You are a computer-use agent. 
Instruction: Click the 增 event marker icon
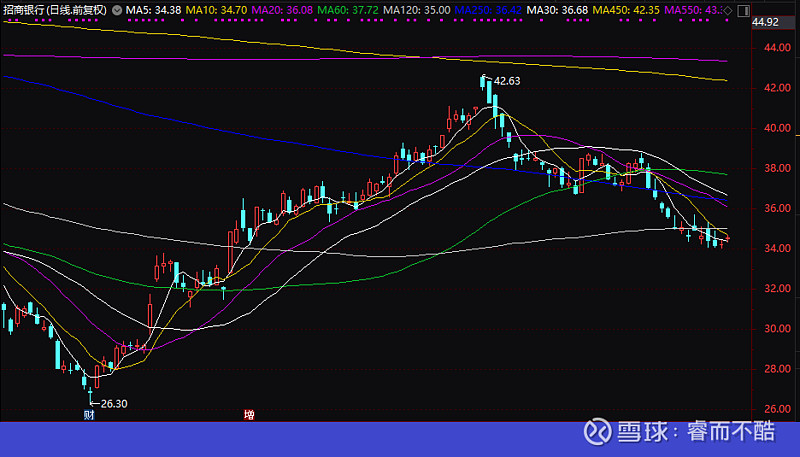point(249,415)
